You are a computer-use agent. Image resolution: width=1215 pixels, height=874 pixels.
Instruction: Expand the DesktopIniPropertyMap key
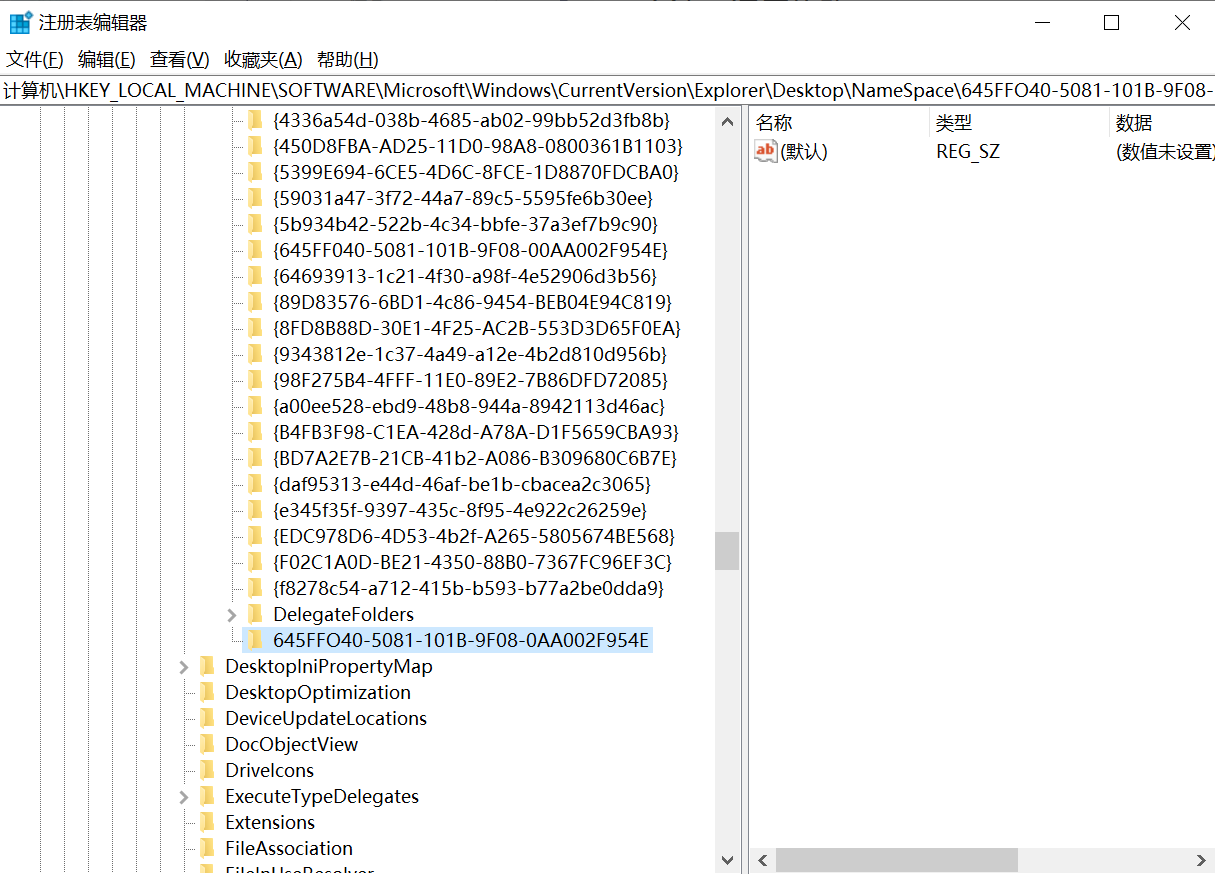pyautogui.click(x=184, y=667)
